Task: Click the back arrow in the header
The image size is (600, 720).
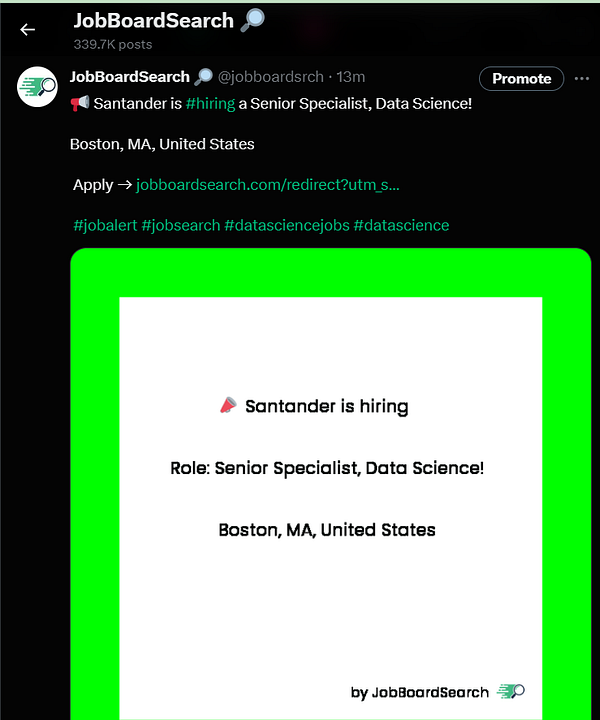Action: 27,30
